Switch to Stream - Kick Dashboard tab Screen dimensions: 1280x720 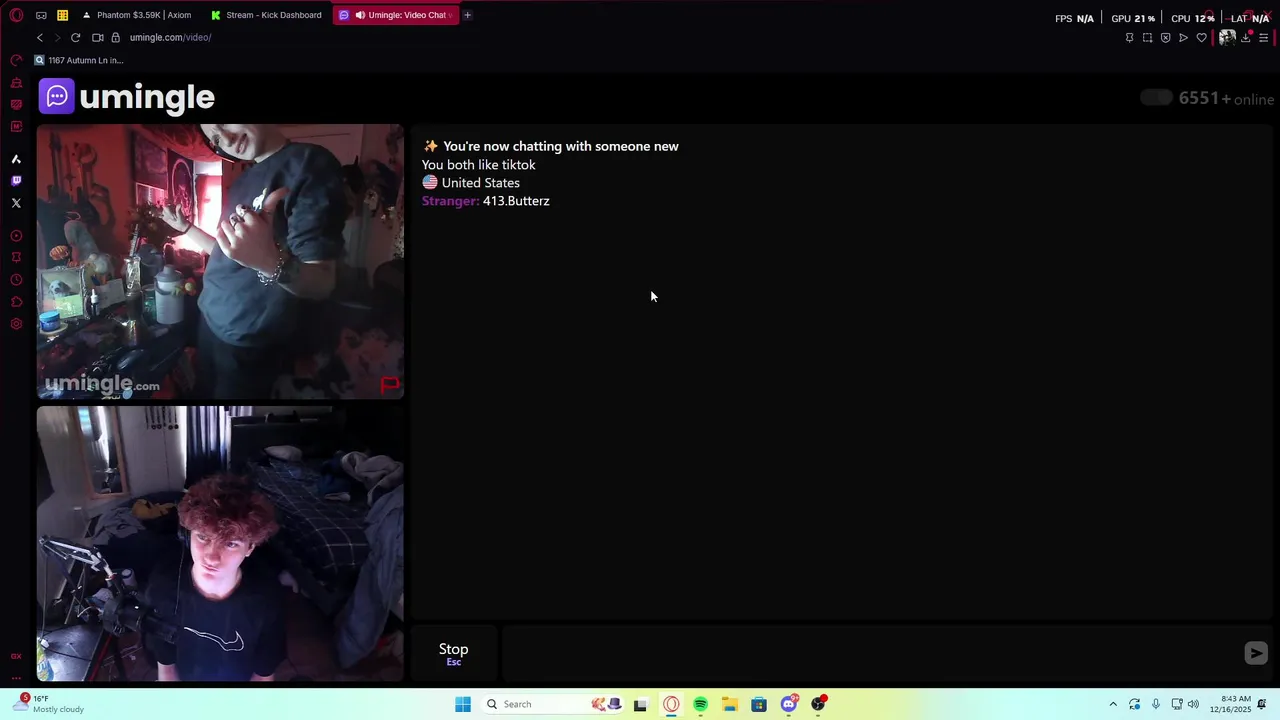pyautogui.click(x=267, y=15)
